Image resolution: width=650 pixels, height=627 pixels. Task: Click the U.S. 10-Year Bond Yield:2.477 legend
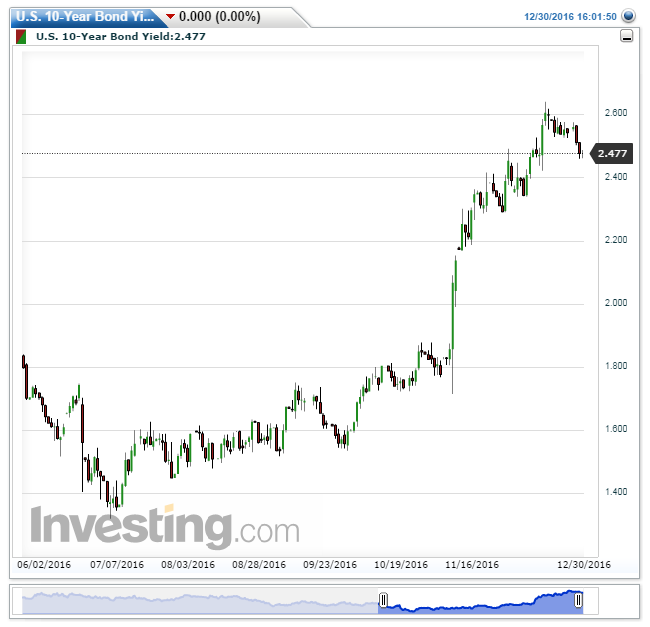click(x=121, y=36)
